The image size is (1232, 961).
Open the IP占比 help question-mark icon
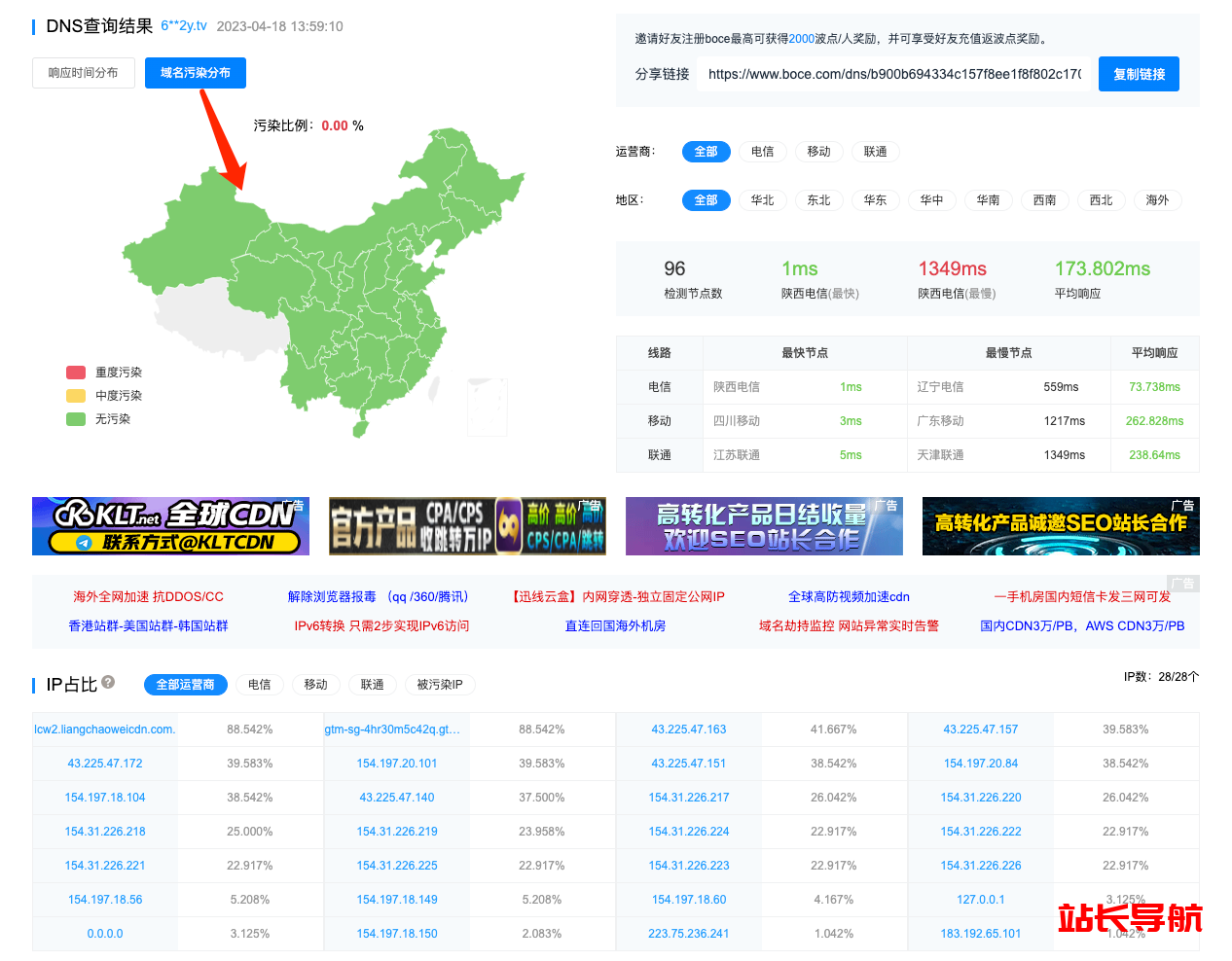click(108, 683)
